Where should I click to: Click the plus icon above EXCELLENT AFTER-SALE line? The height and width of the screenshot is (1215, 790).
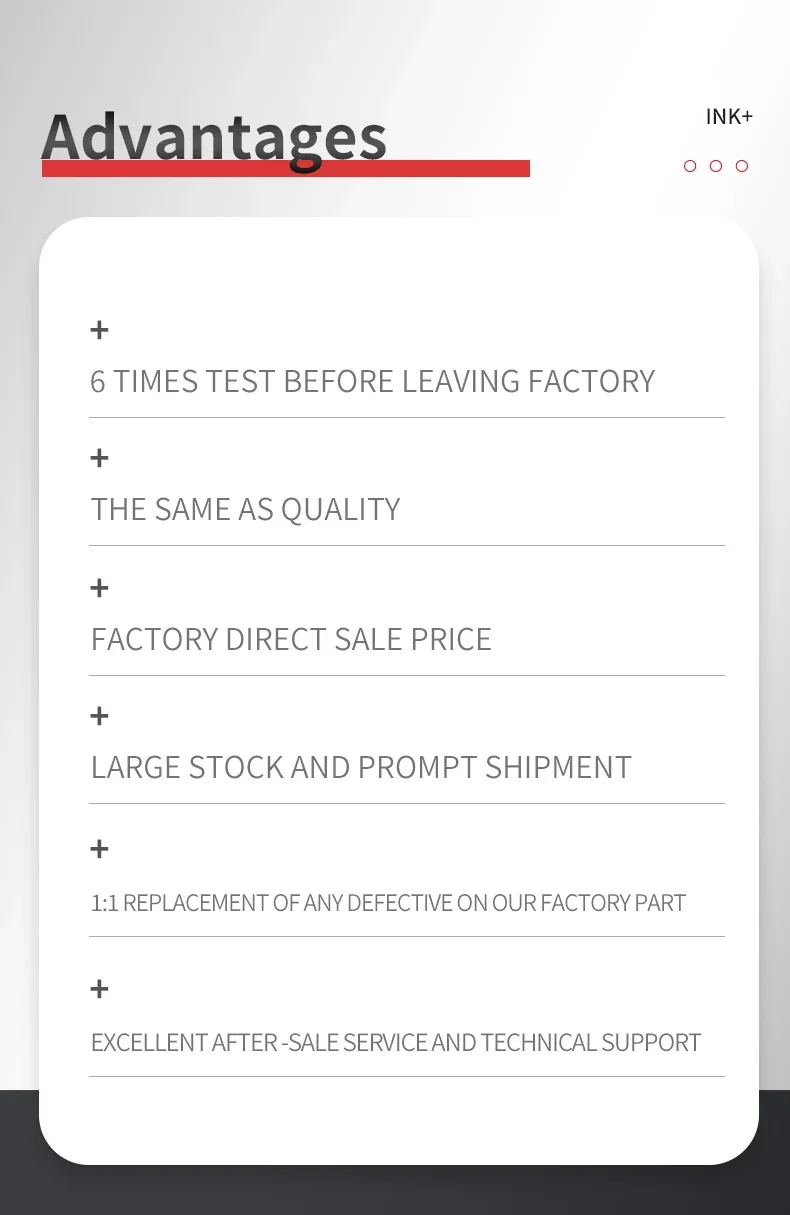pos(99,989)
